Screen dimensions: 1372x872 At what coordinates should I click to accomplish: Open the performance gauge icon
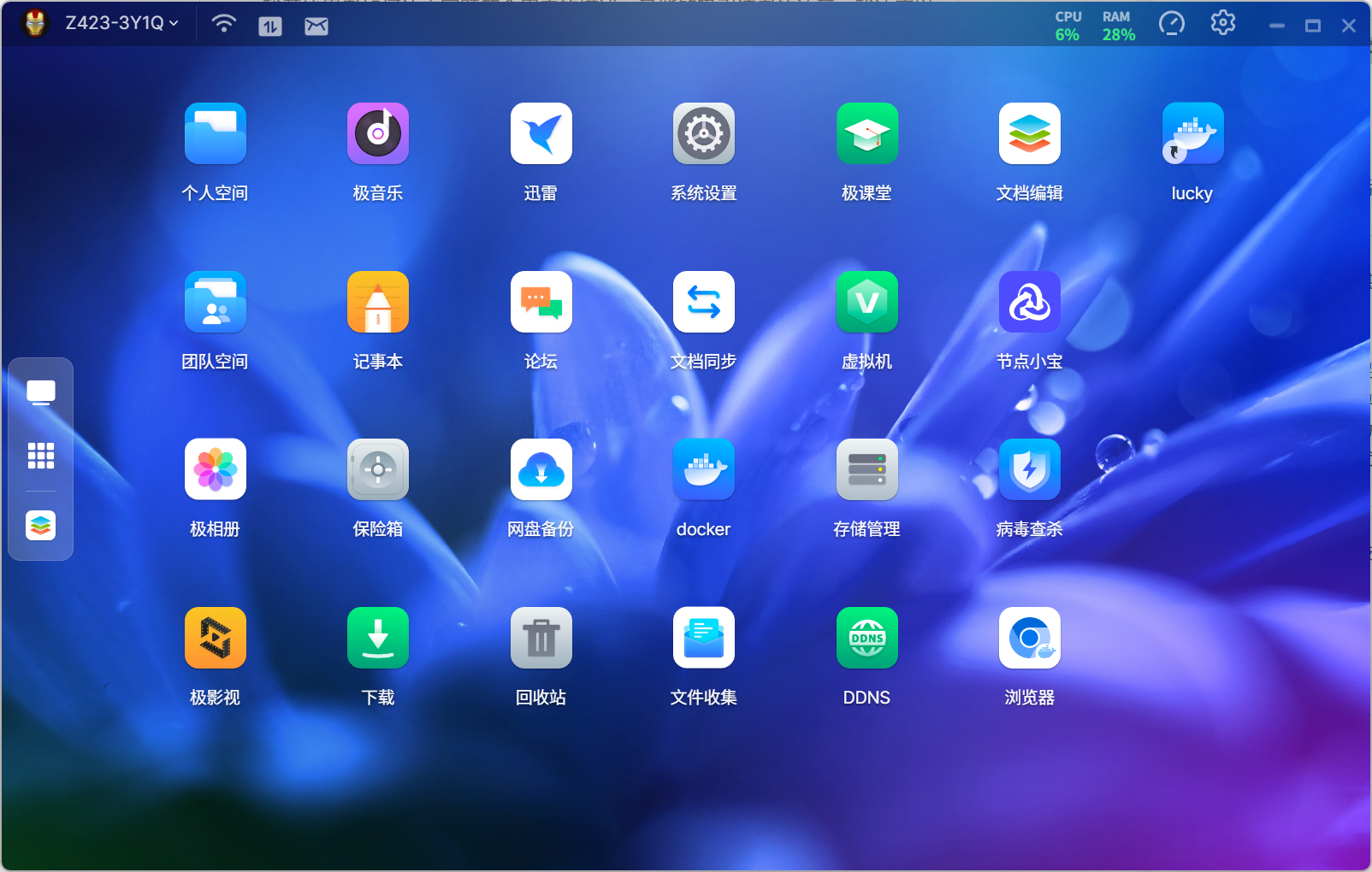(1172, 24)
